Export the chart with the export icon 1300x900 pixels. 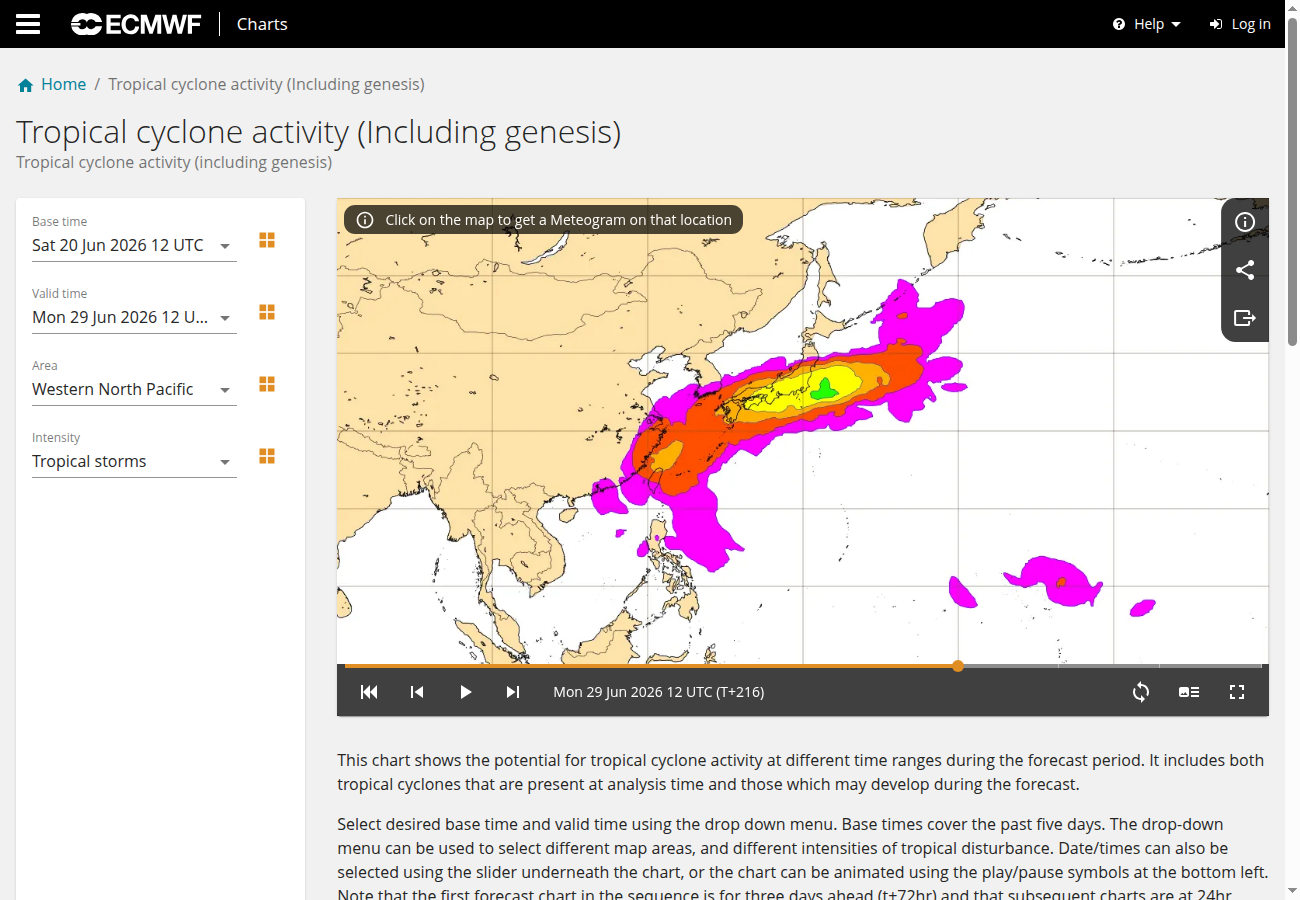coord(1245,318)
